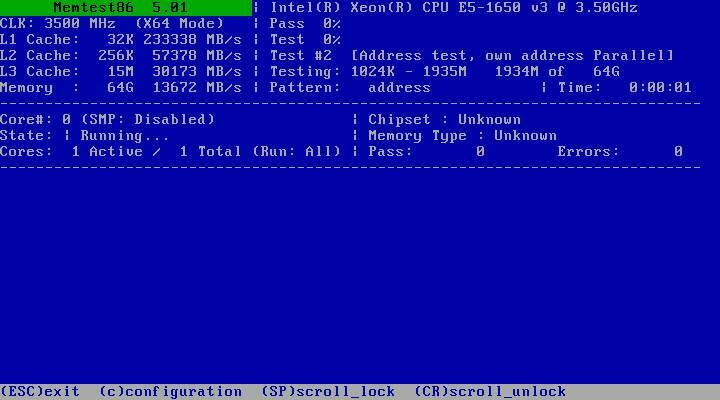This screenshot has height=400, width=720.
Task: Select the (SP)scroll_lock option
Action: click(x=328, y=392)
